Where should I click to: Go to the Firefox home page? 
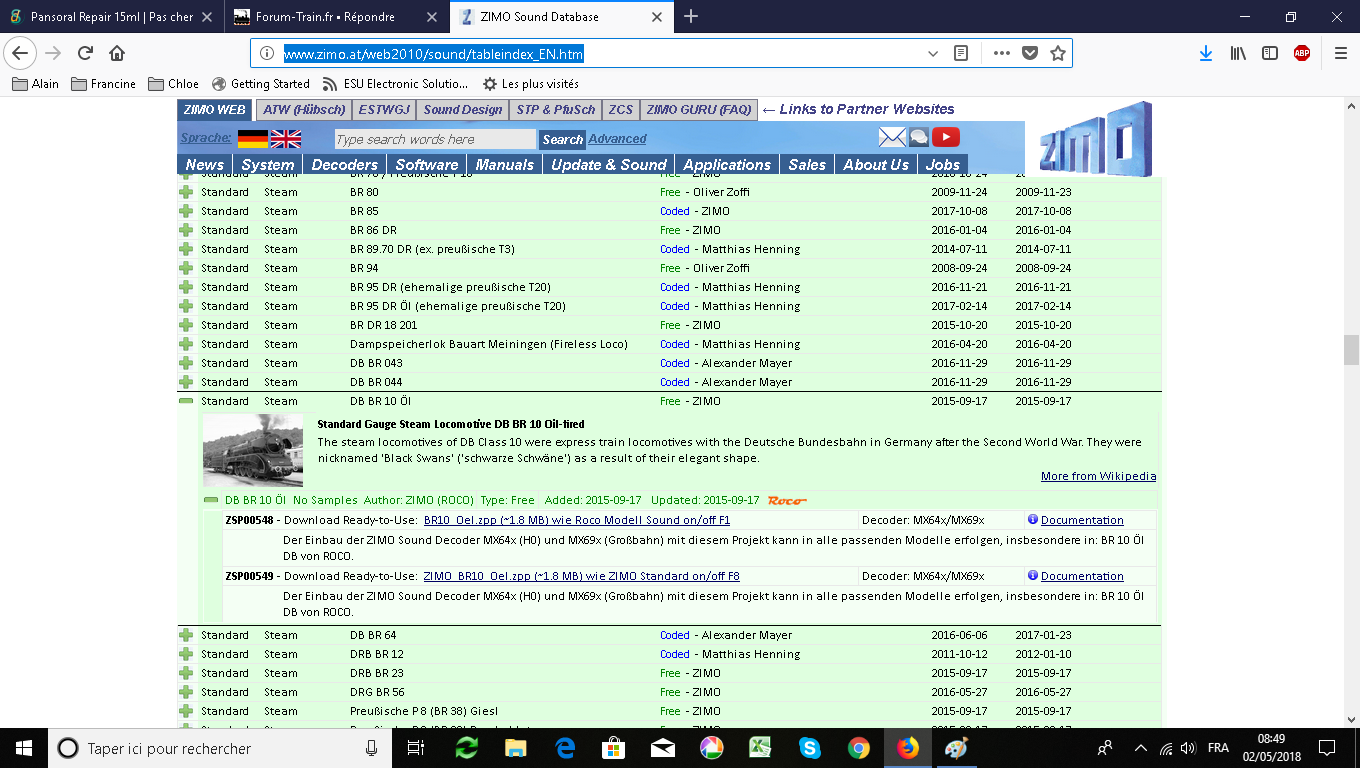pos(117,54)
